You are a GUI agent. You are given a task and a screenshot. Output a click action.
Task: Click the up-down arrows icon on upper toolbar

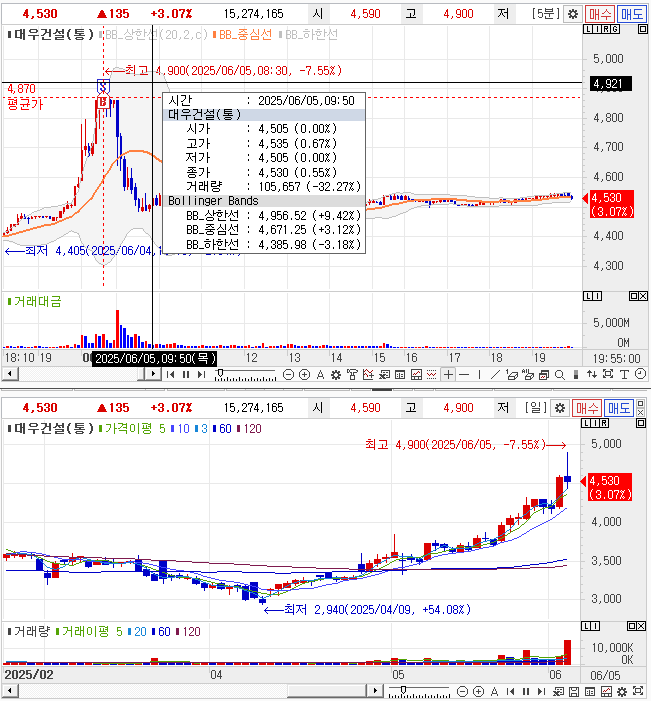click(x=592, y=374)
